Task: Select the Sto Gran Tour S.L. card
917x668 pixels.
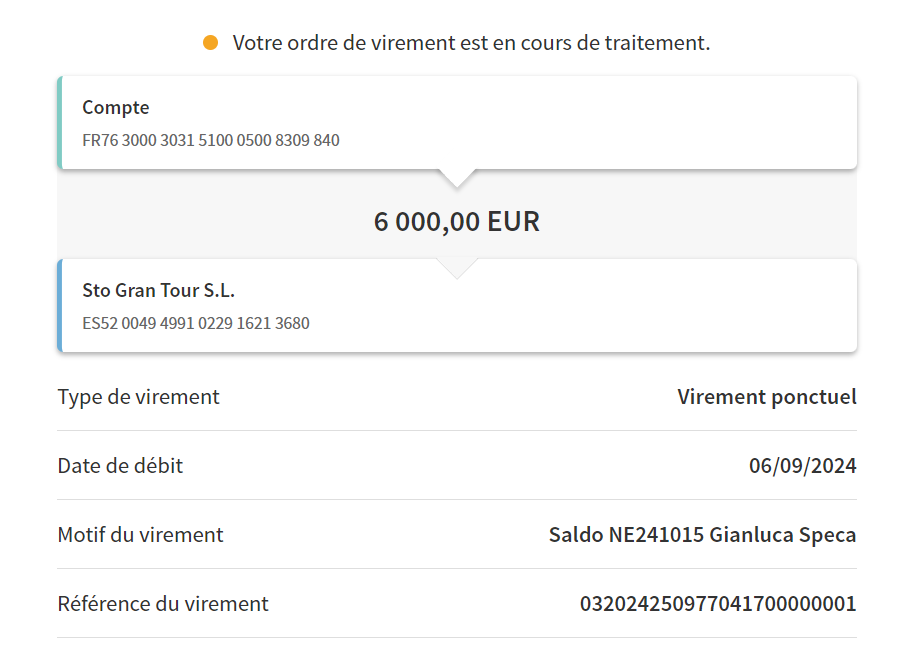Action: point(457,305)
